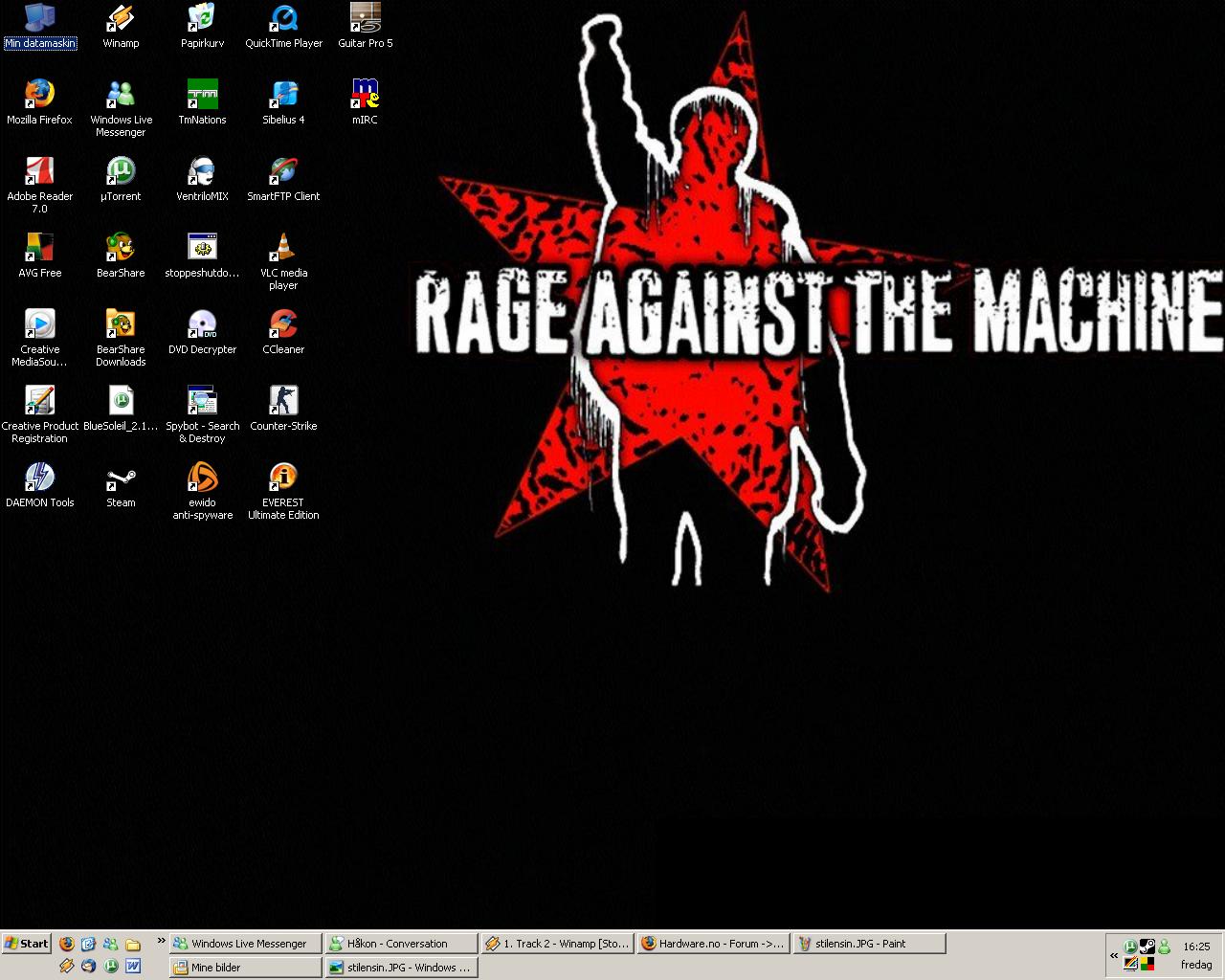Viewport: 1225px width, 980px height.
Task: Click the 16:25 clock in tray
Action: (x=1196, y=947)
